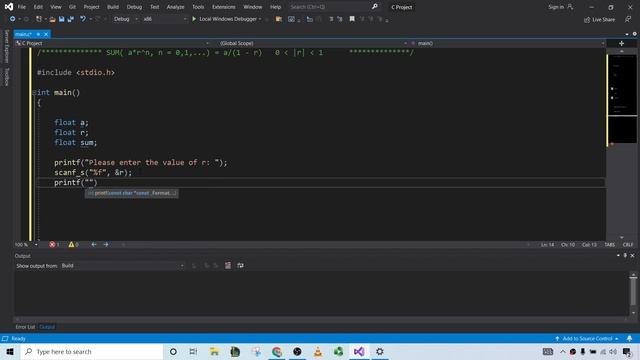Click the Visual Studio logo icon
The image size is (640, 360).
point(9,7)
